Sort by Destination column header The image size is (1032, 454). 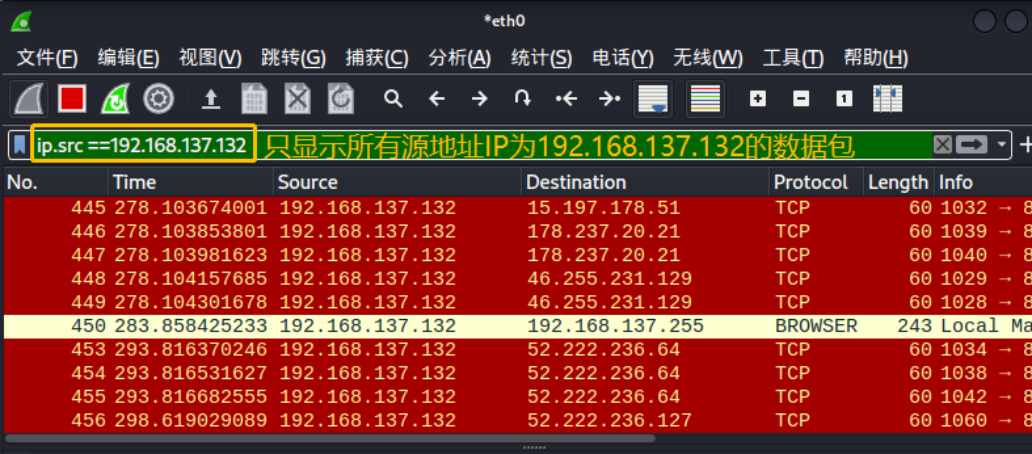[646, 182]
